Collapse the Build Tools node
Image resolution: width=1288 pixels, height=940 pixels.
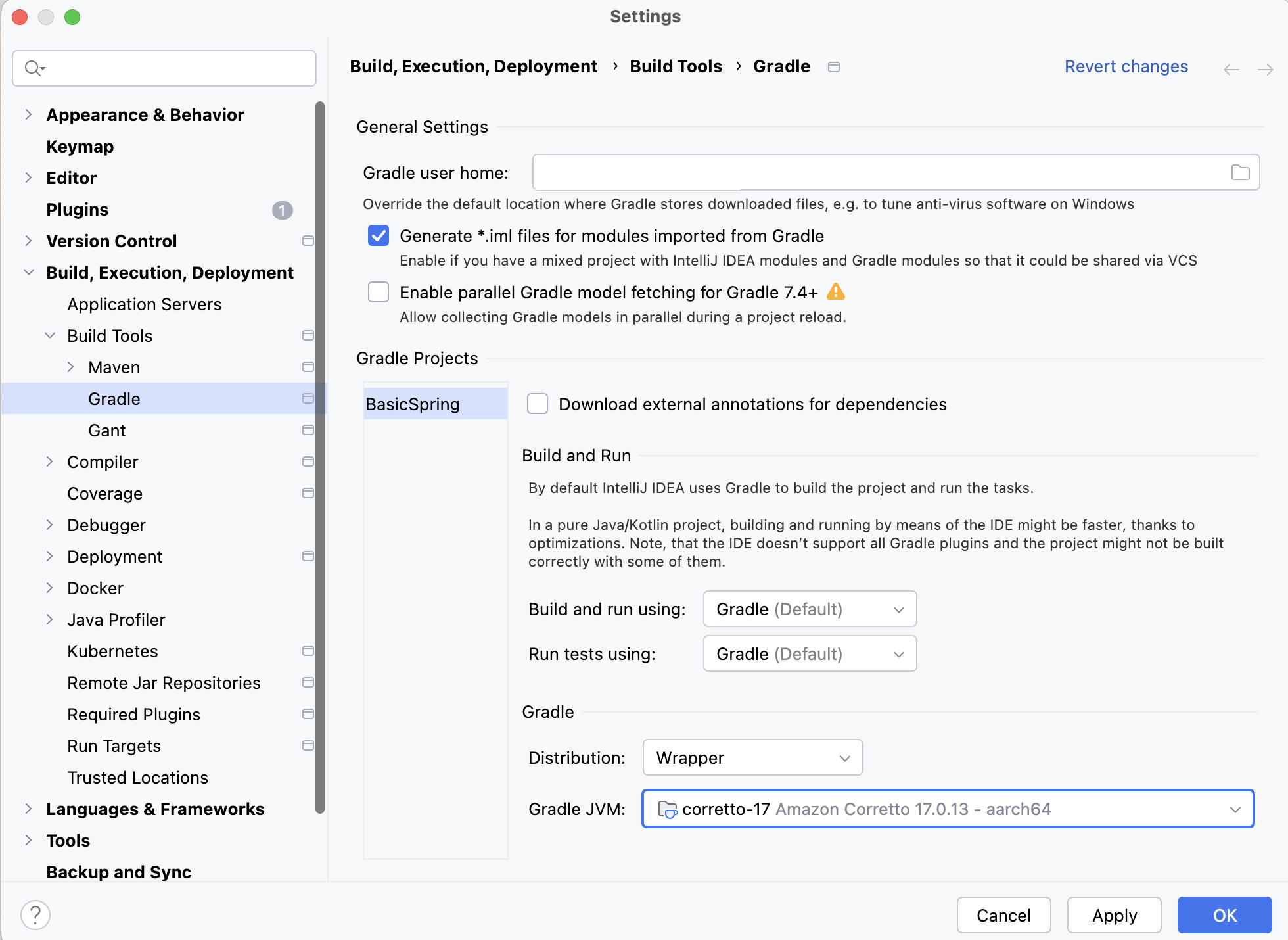[x=49, y=335]
